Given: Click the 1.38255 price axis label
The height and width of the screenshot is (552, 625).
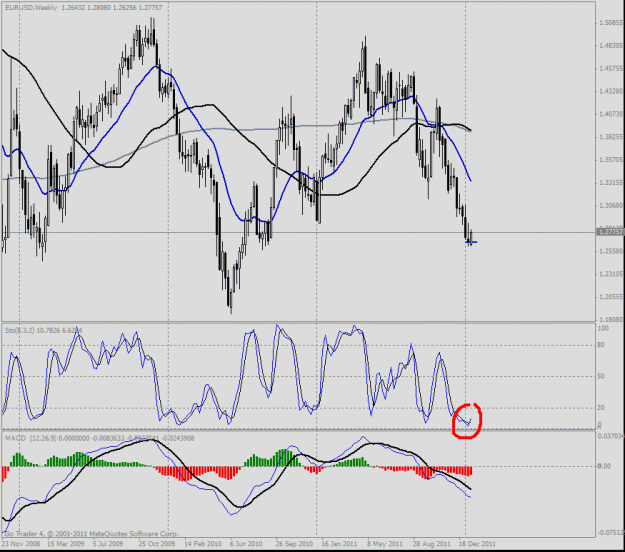Looking at the screenshot, I should click(611, 137).
